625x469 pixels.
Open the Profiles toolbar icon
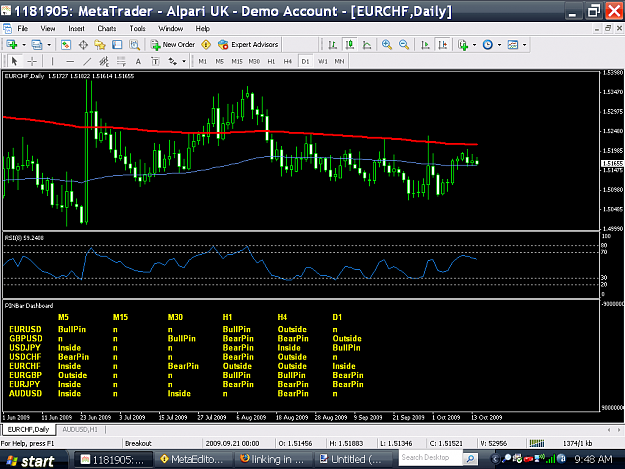coord(37,45)
